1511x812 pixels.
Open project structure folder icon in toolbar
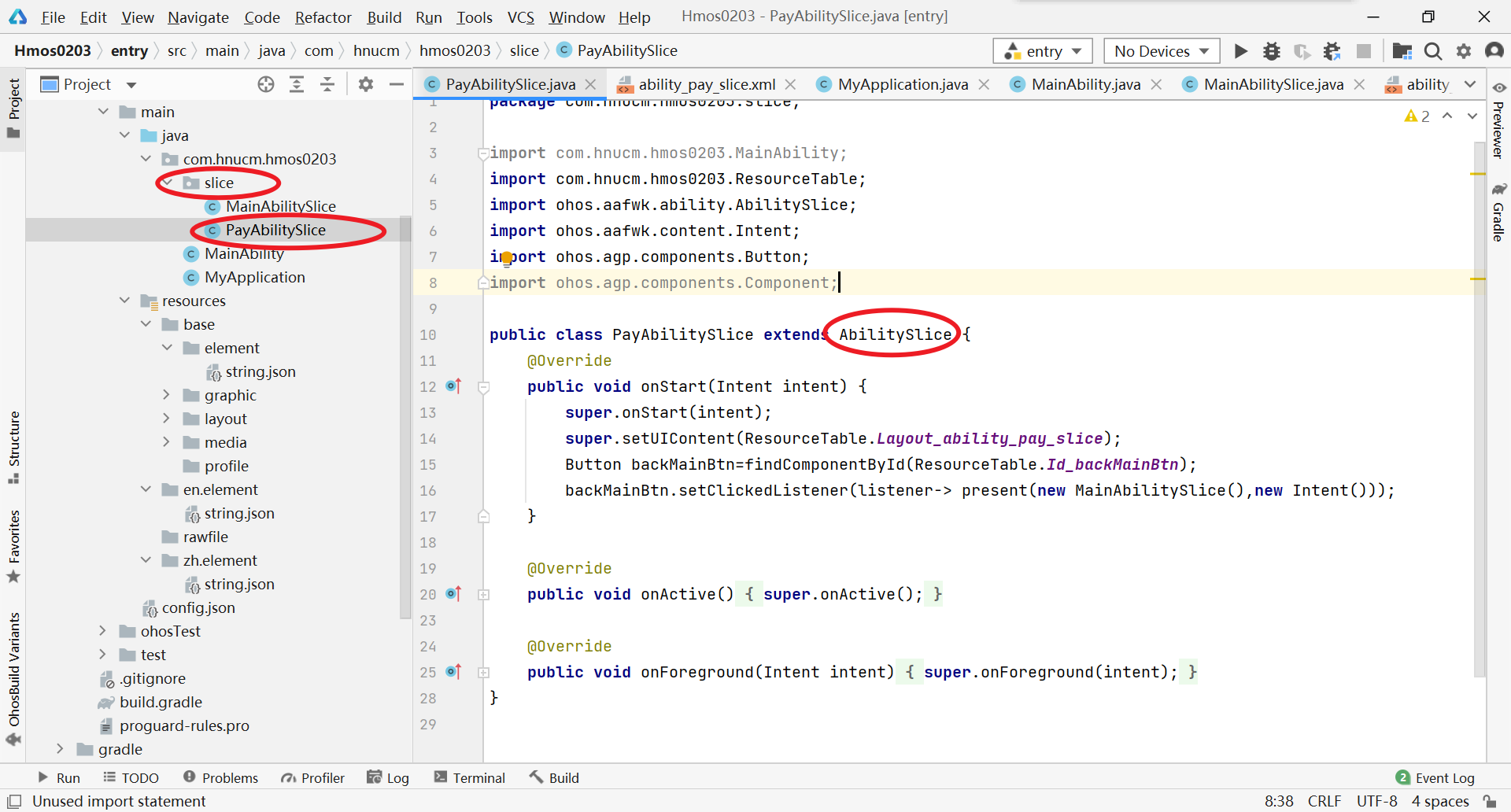point(1402,51)
